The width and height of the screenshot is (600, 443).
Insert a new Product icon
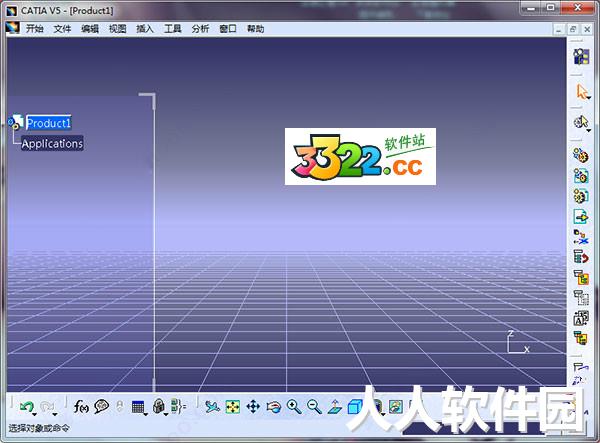click(581, 176)
